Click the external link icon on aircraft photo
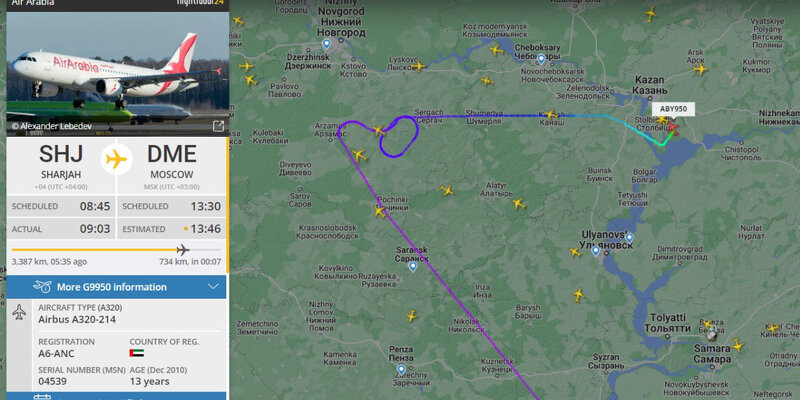Image resolution: width=800 pixels, height=400 pixels. [218, 126]
